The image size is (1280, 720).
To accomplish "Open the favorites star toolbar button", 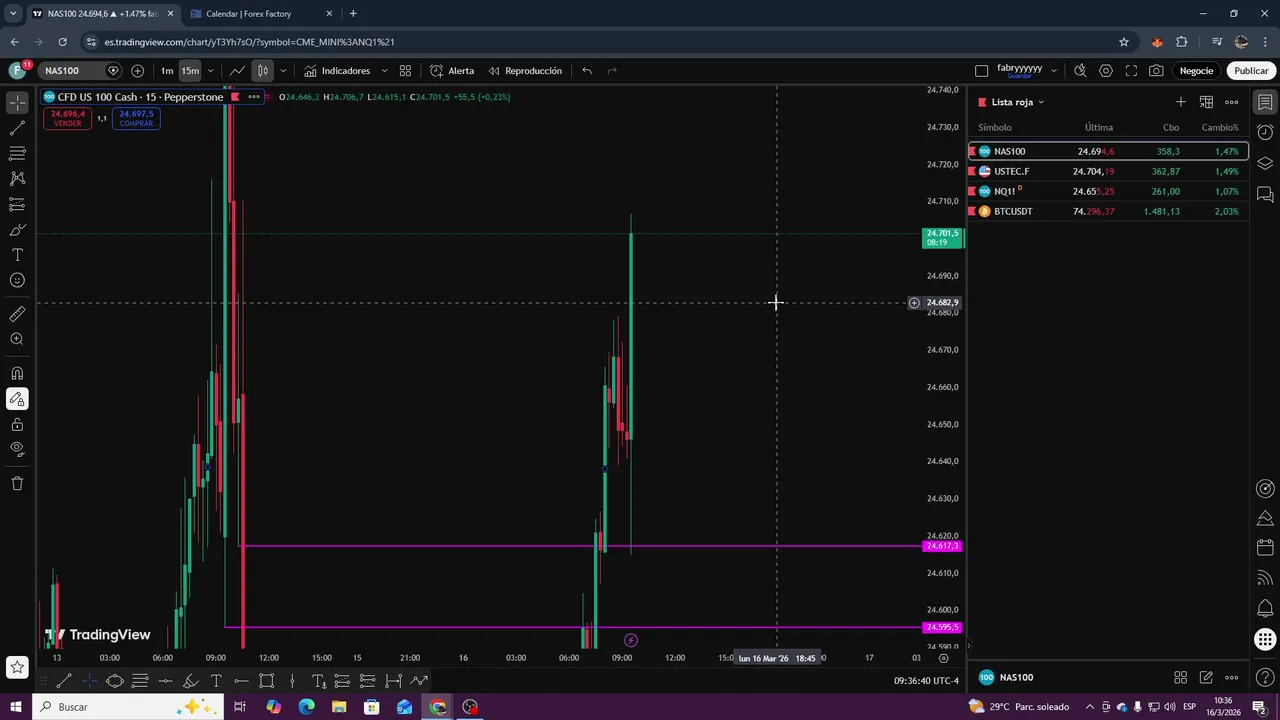I will click(x=17, y=667).
